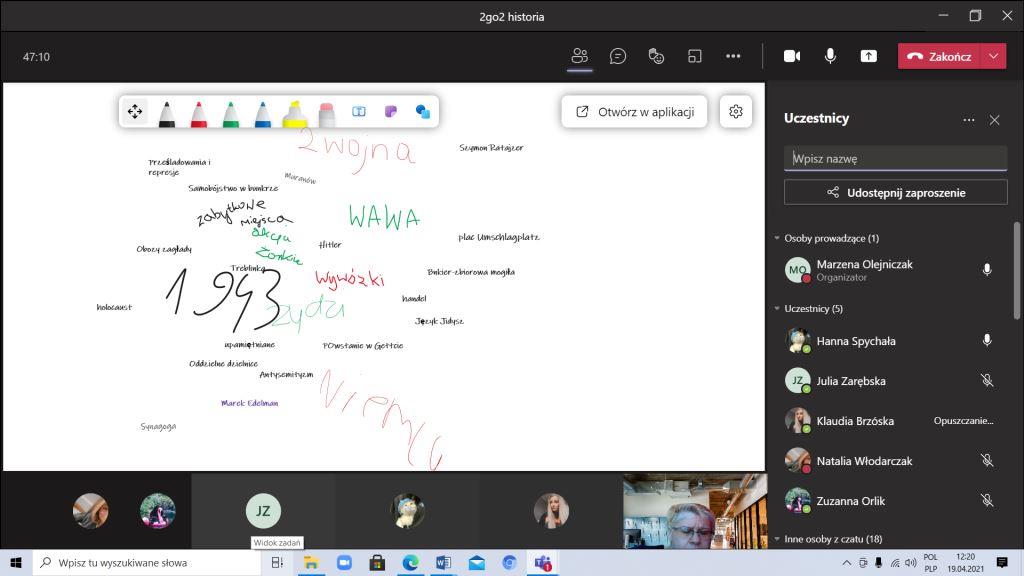Open the meeting chat panel

point(618,56)
